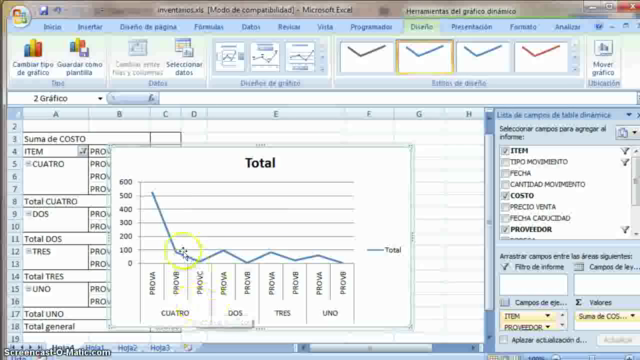Insert new worksheet tab icon
The width and height of the screenshot is (640, 360).
coord(188,348)
